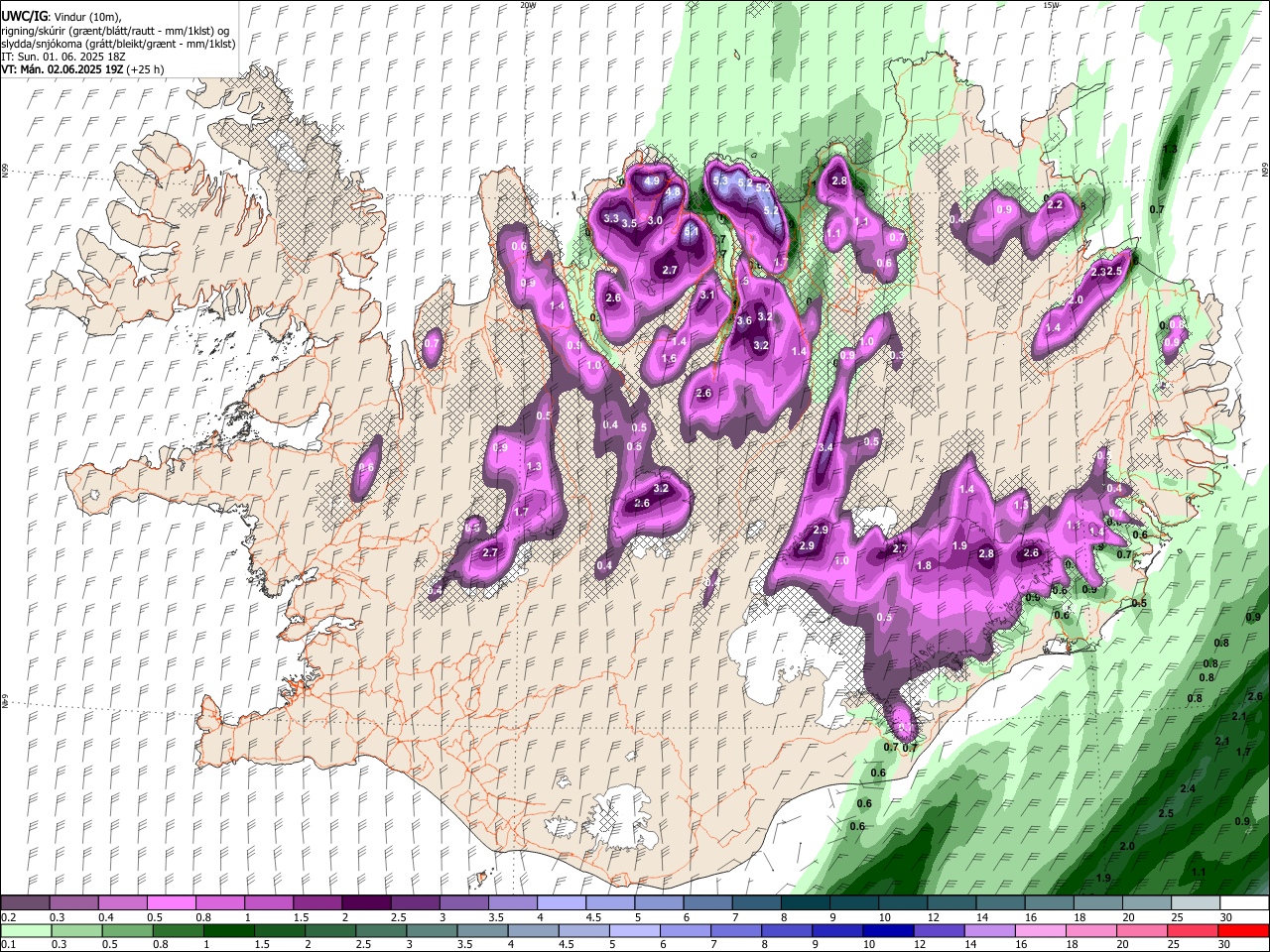This screenshot has width=1270, height=952.
Task: Click the bright pink swatch labeled 0.5 in snow legend
Action: point(171,903)
